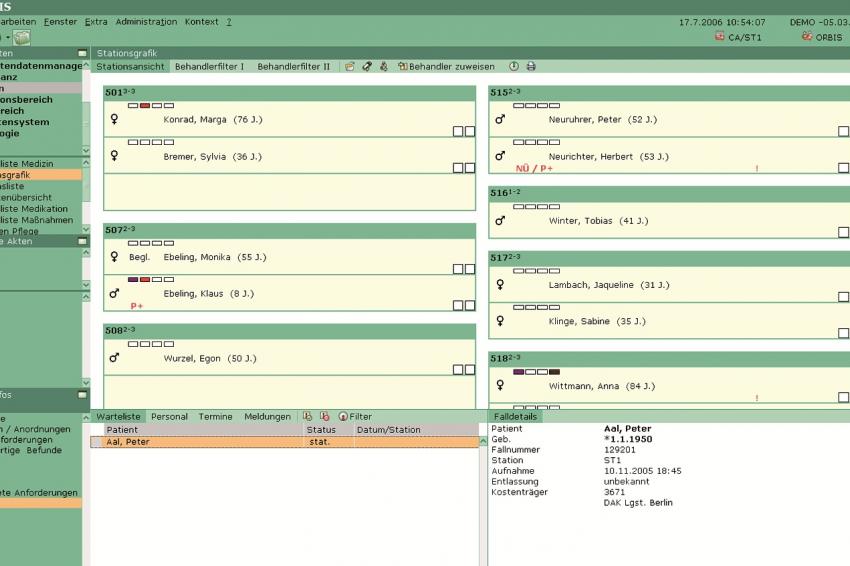Click the dark brown status segment above Wittmann, Anna

[x=554, y=371]
